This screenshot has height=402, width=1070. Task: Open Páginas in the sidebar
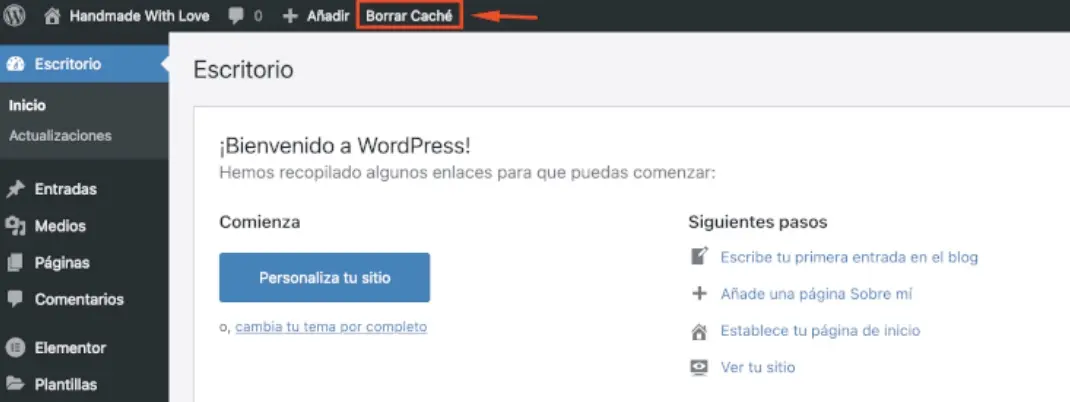pos(62,263)
